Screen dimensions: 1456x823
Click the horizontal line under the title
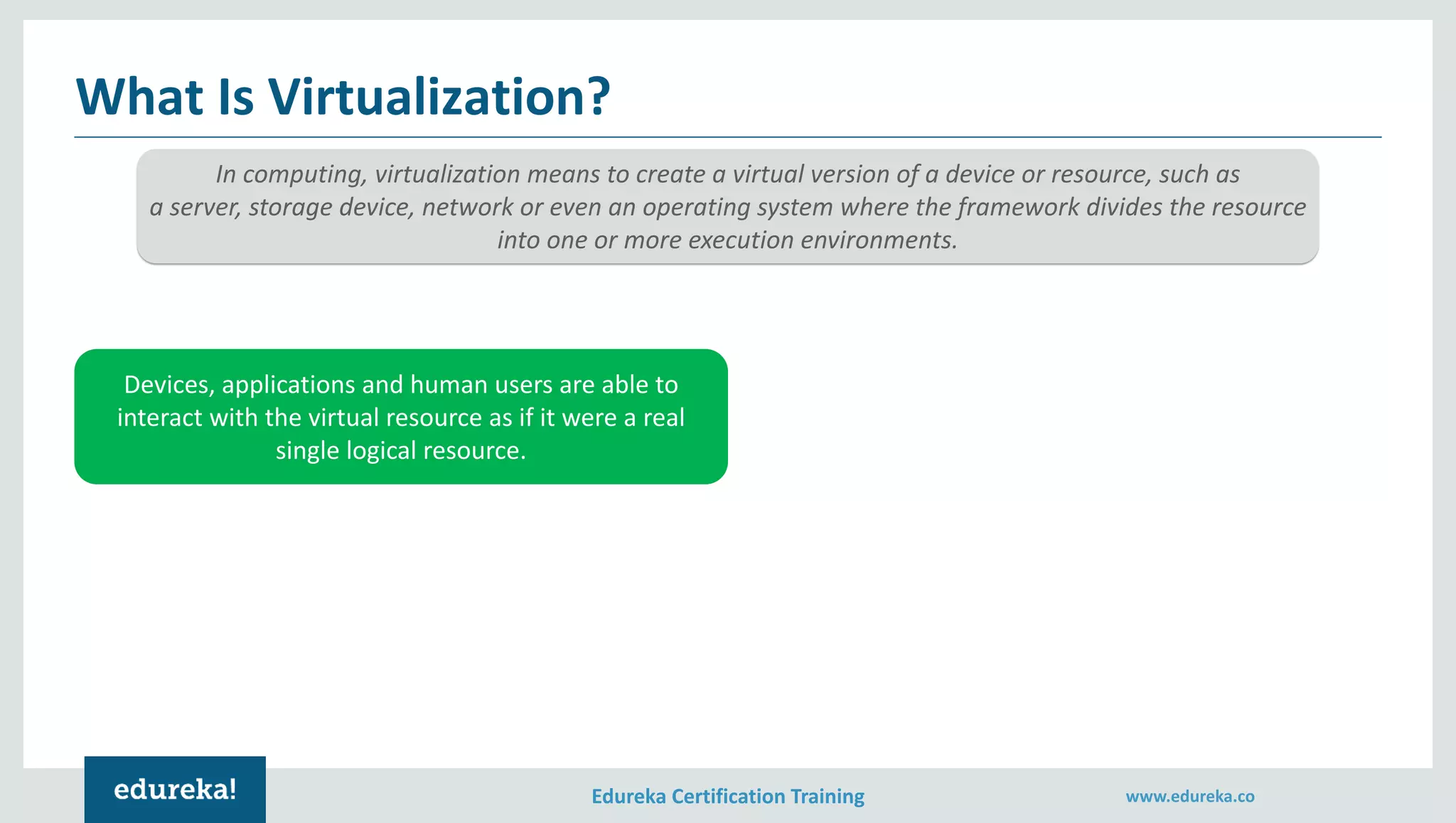click(727, 137)
